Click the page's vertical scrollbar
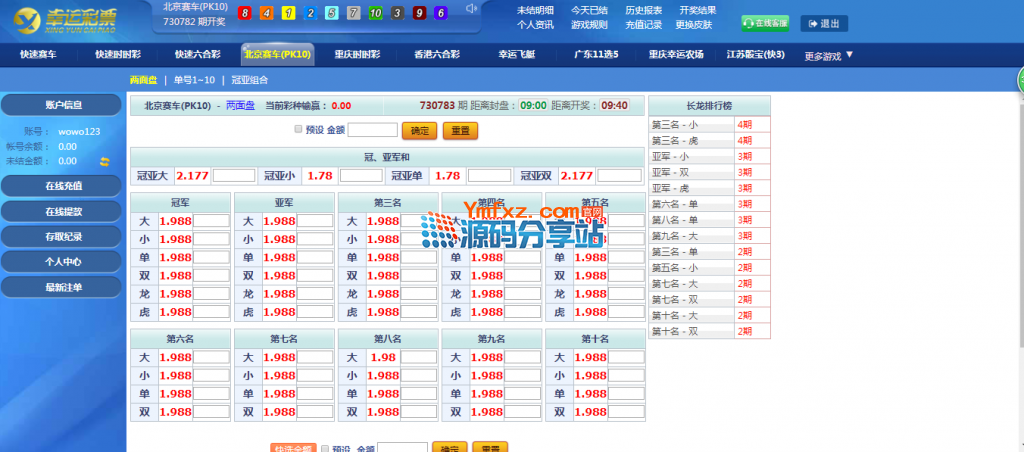The width and height of the screenshot is (1024, 452). click(1019, 250)
